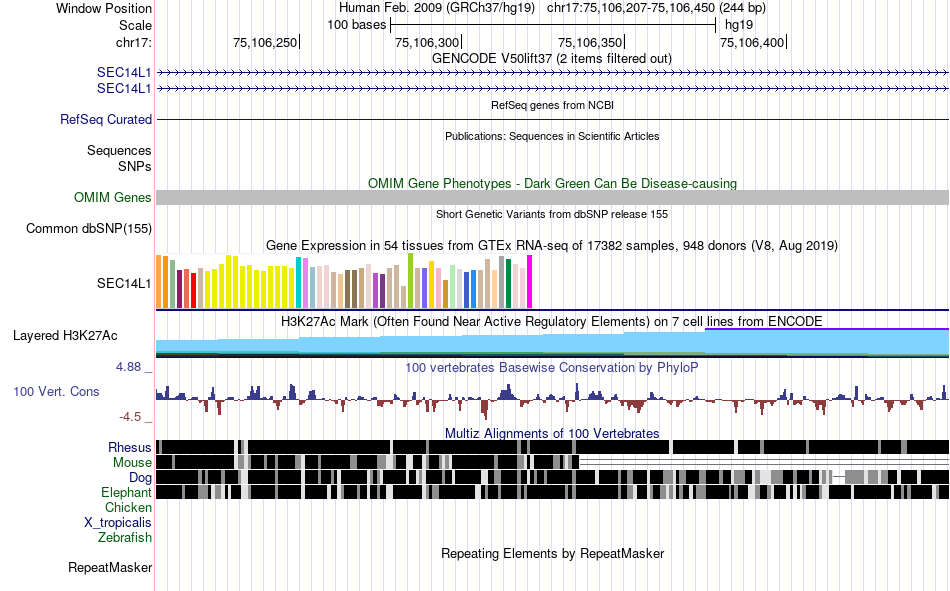Viewport: 950px width, 591px height.
Task: Click the -4.5 PhyloP lower limit value
Action: (x=130, y=417)
